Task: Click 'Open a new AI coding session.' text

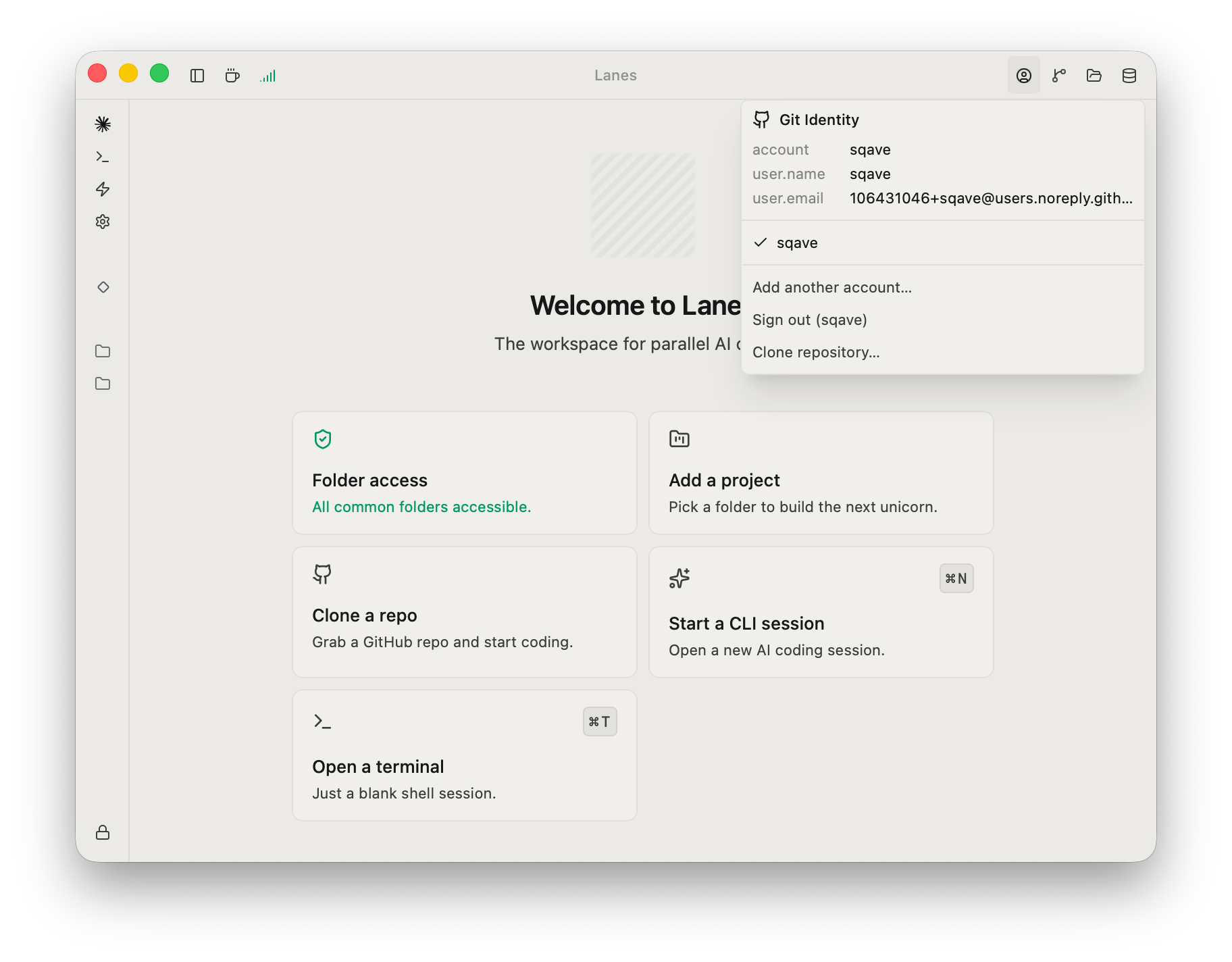Action: pos(777,650)
